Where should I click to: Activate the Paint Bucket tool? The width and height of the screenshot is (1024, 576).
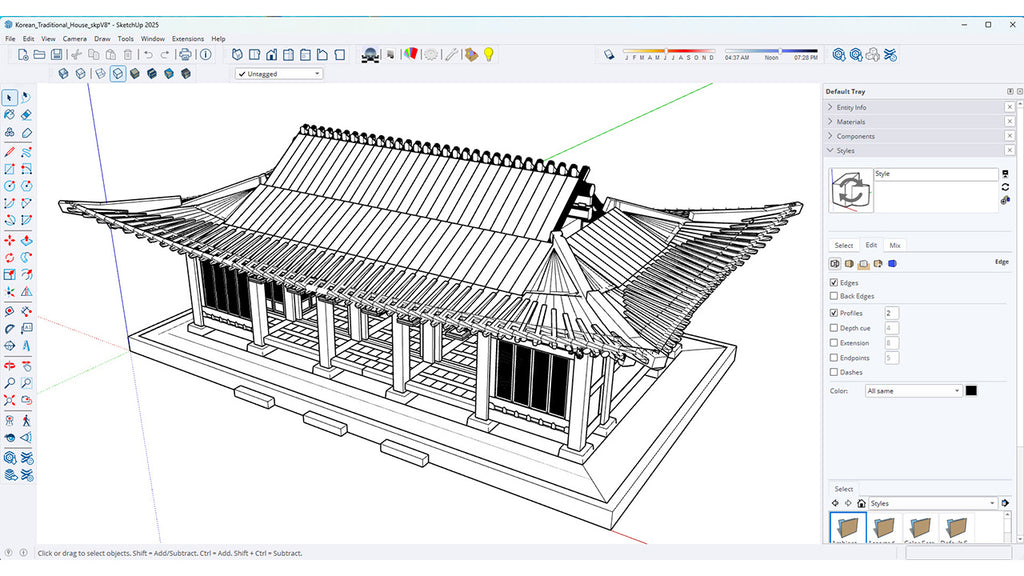pyautogui.click(x=11, y=115)
